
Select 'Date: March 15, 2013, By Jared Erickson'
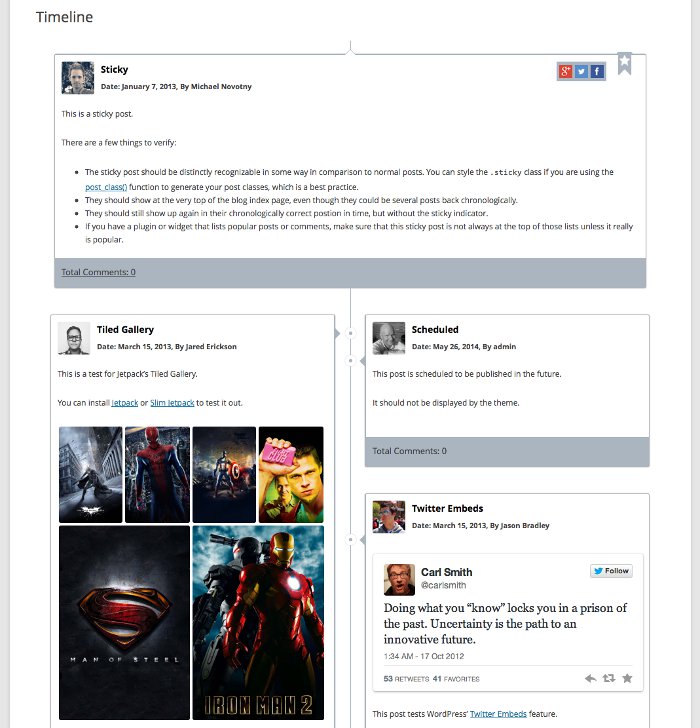(167, 346)
